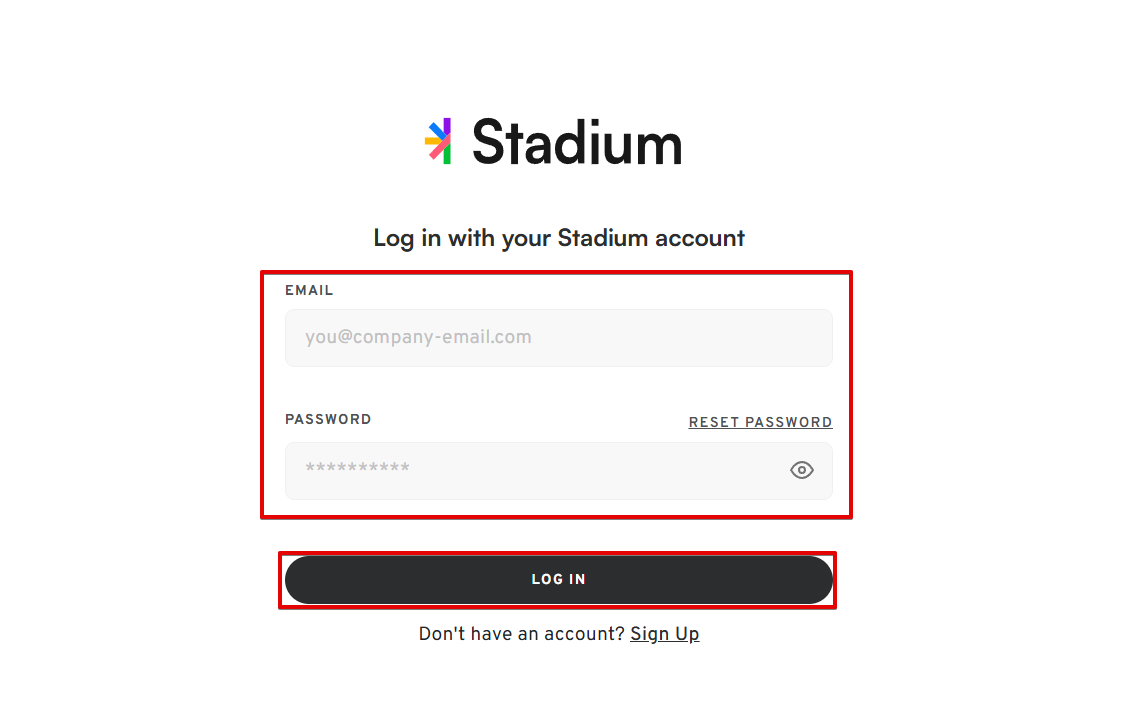Image resolution: width=1121 pixels, height=703 pixels.
Task: Click the PASSWORD field label
Action: coord(328,419)
